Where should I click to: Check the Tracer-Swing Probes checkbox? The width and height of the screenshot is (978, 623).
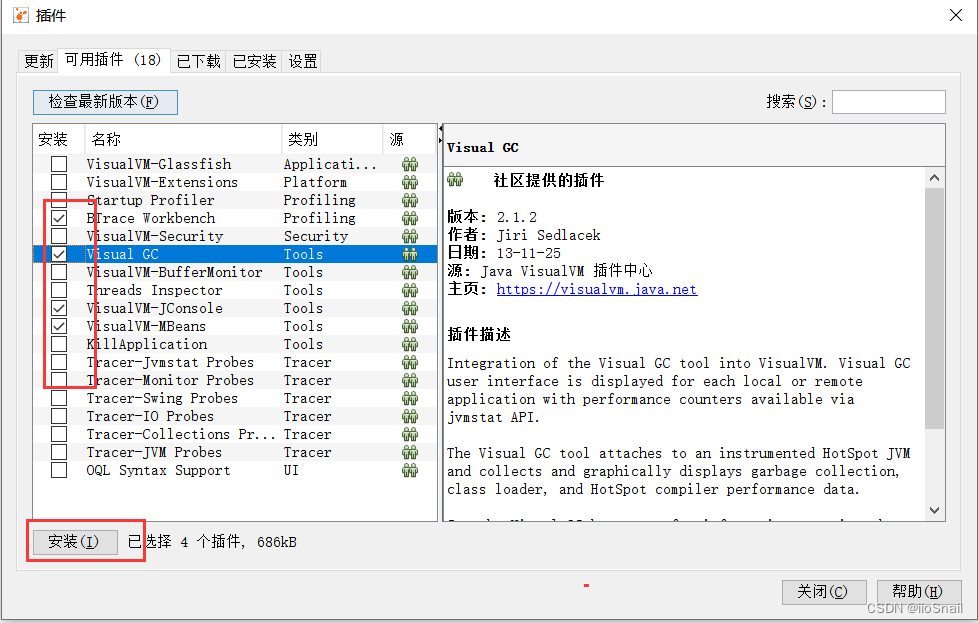[x=59, y=398]
